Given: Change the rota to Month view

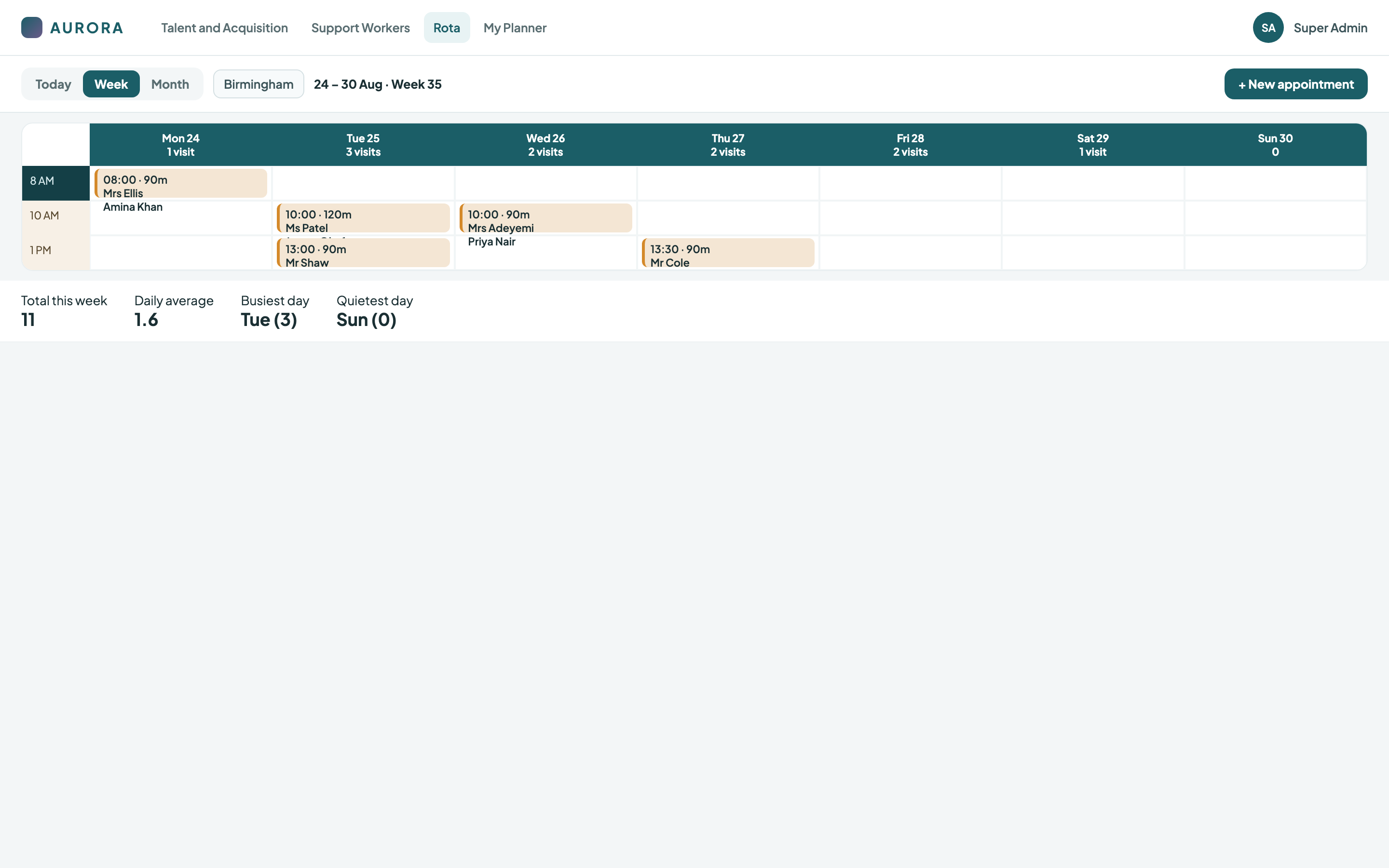Looking at the screenshot, I should click(x=170, y=84).
